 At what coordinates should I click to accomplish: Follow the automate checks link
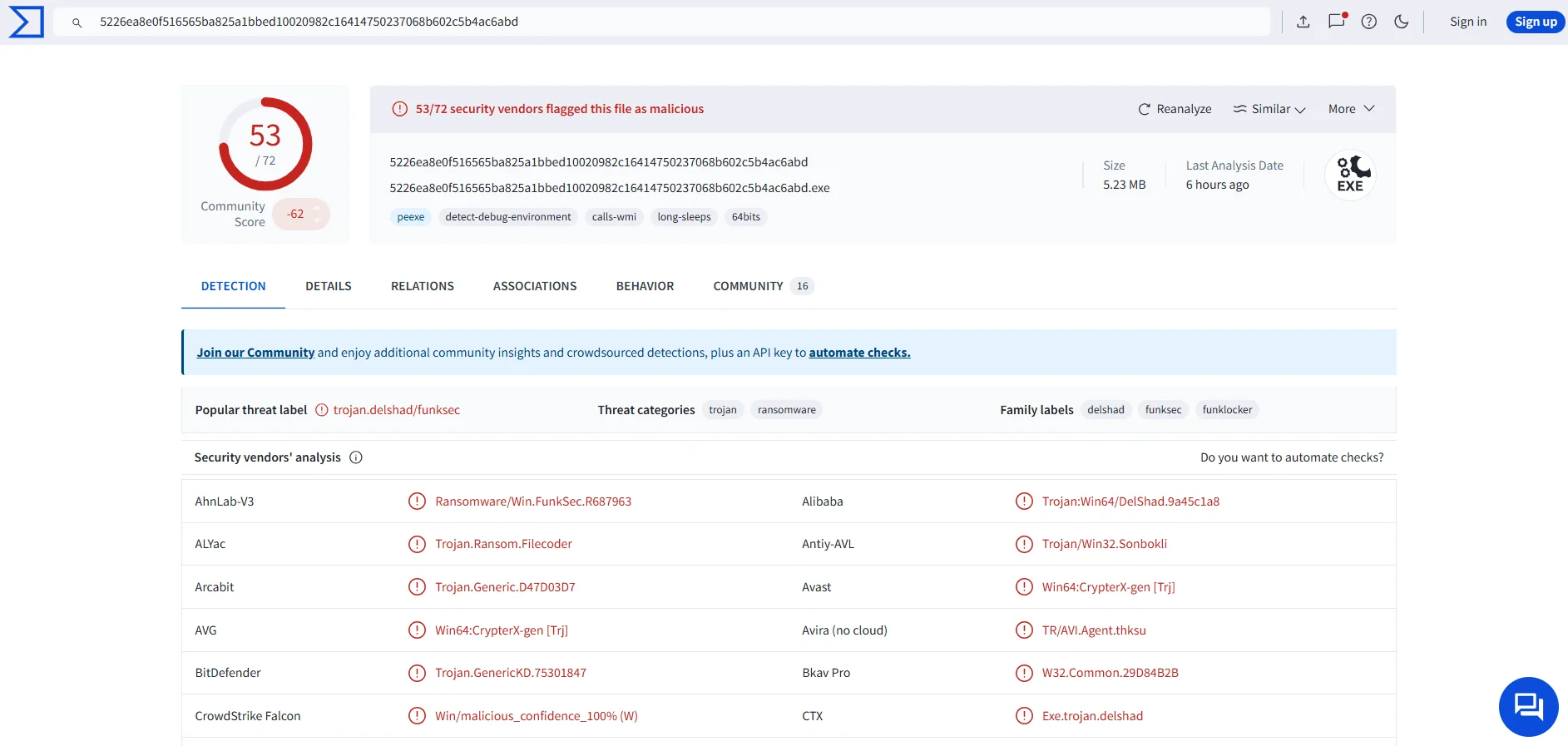point(859,353)
